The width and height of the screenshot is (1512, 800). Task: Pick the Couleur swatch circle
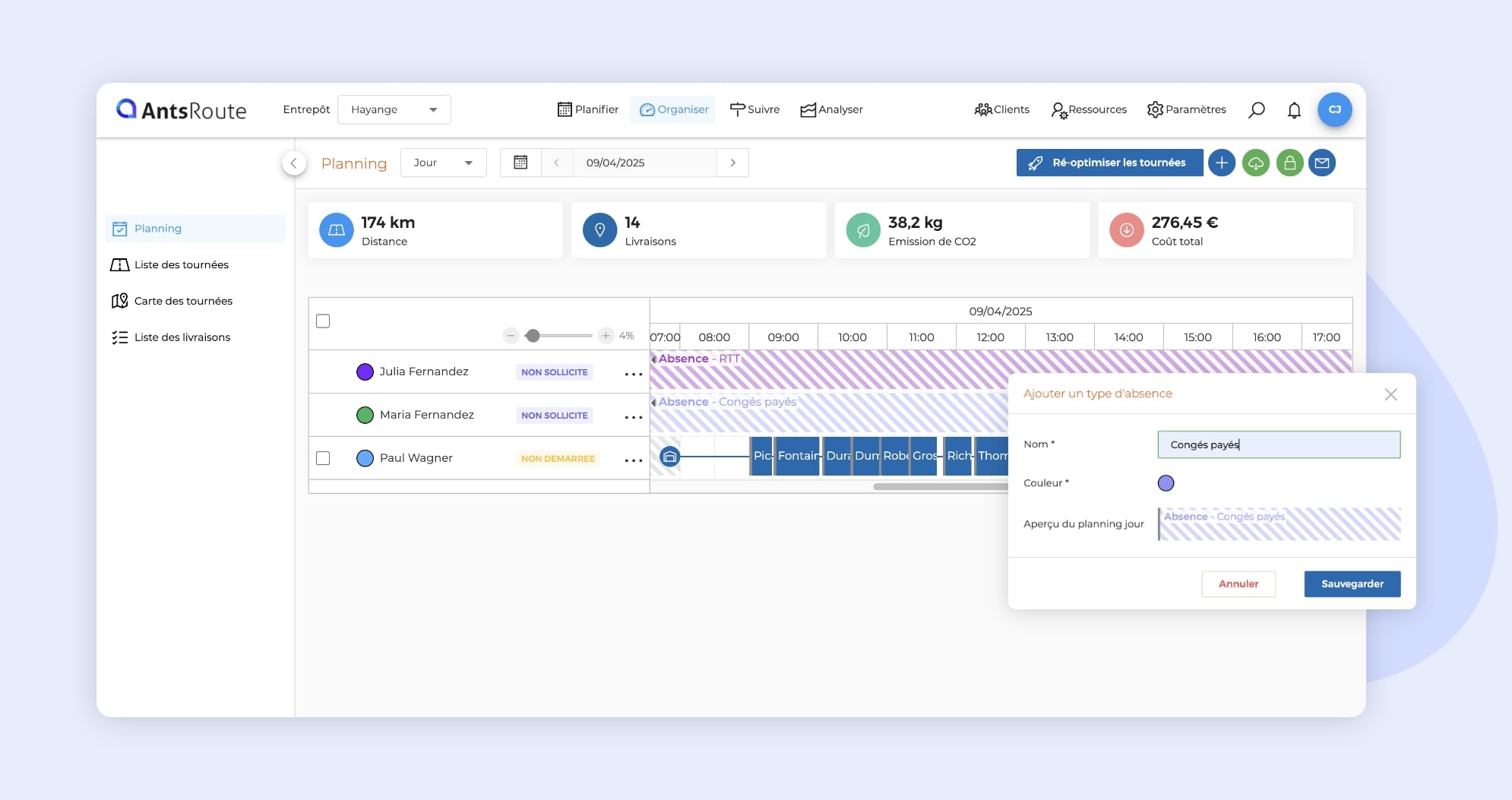coord(1166,483)
